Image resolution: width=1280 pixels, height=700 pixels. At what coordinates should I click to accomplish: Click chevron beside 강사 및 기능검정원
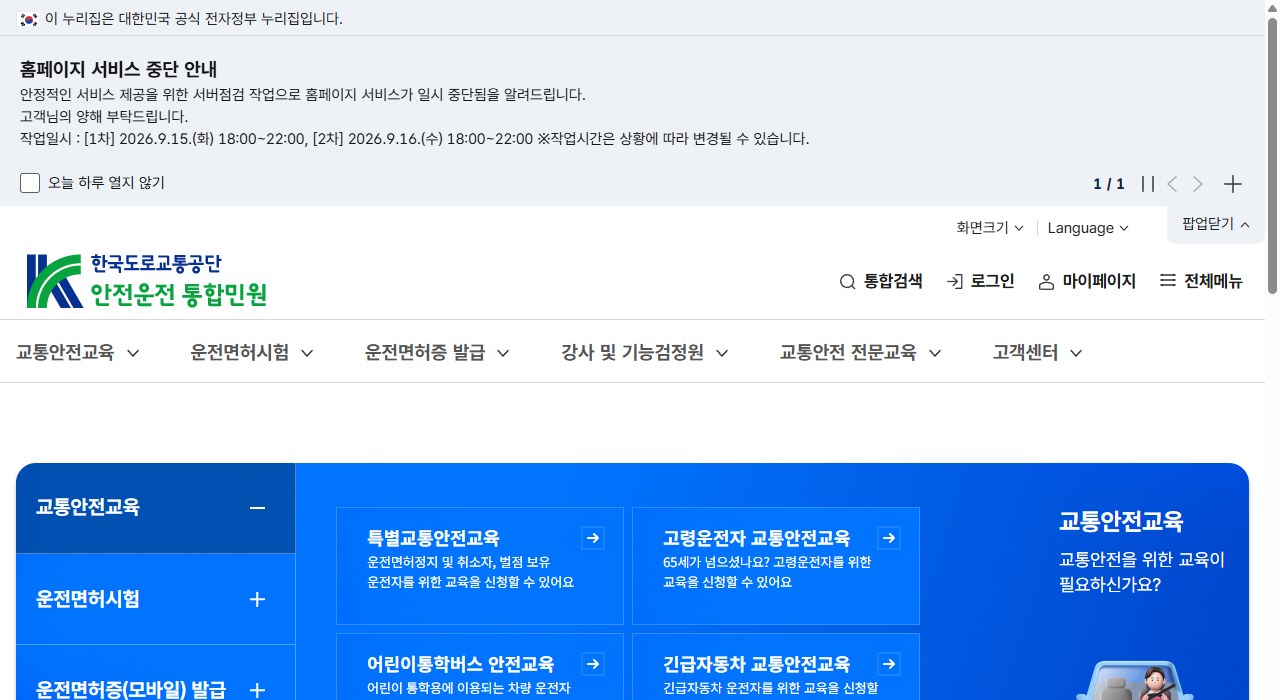722,353
